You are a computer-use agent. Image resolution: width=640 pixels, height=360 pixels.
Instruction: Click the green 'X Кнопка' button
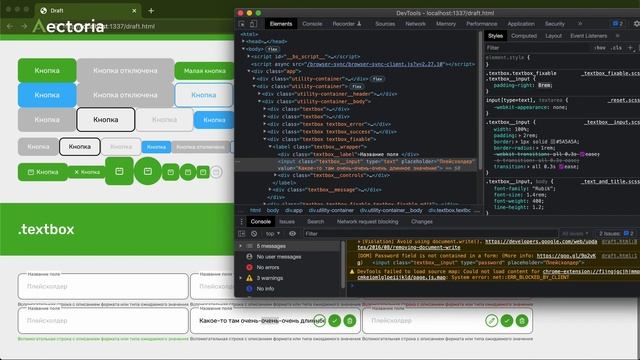click(x=87, y=172)
